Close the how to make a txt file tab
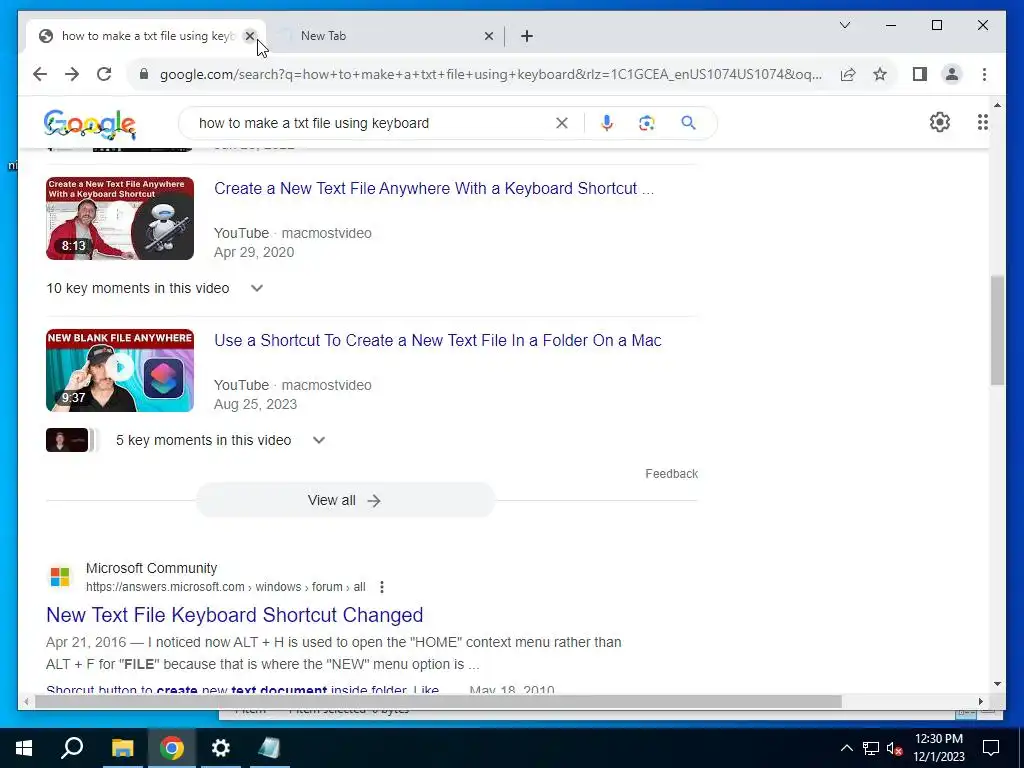 coord(249,36)
